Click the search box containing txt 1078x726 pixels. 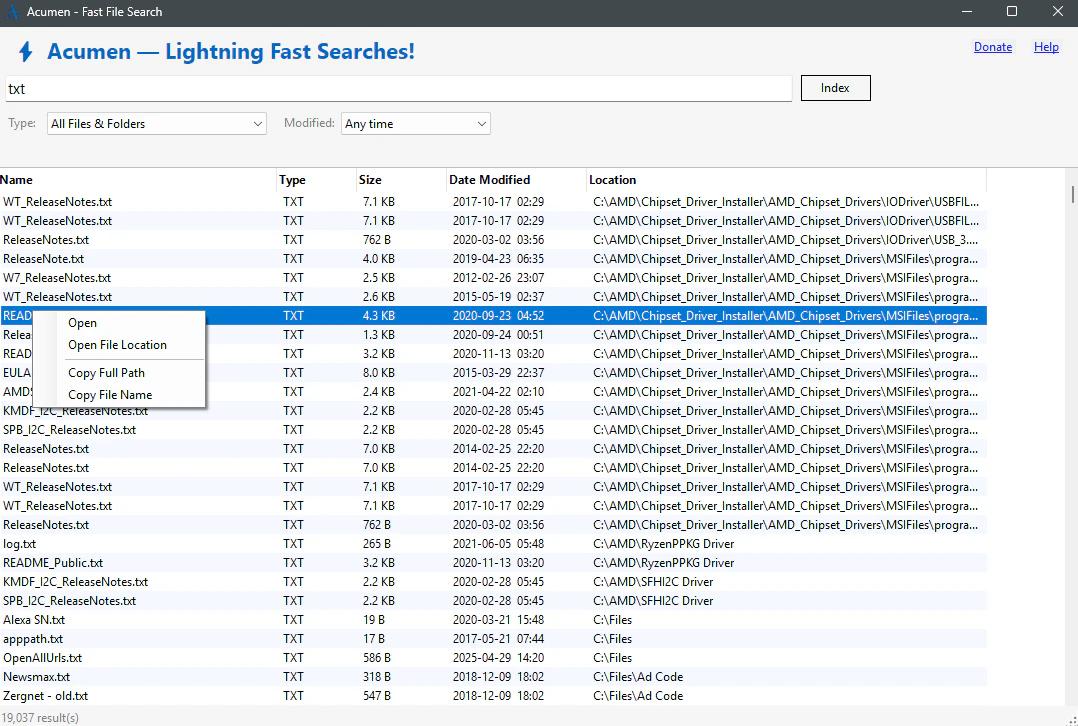tap(399, 89)
